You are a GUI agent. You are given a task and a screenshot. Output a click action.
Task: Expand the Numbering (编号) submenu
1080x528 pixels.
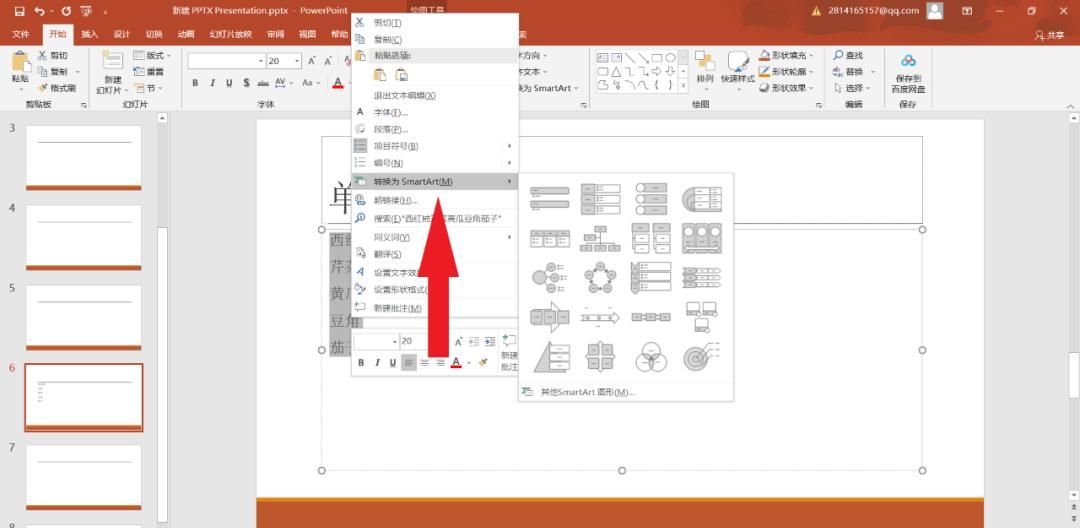pos(435,163)
